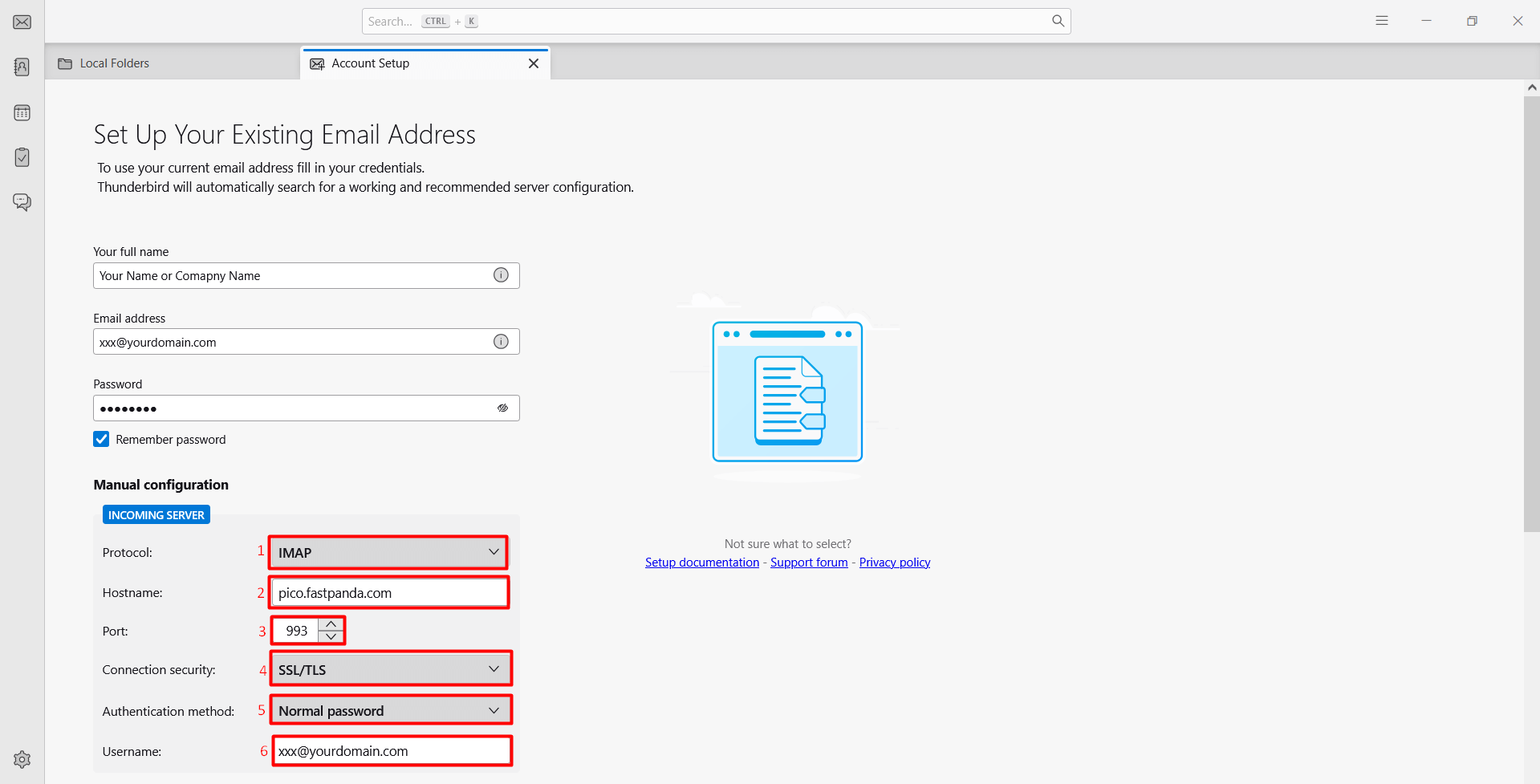The height and width of the screenshot is (784, 1540).
Task: Open the Chat sidebar icon
Action: tap(22, 202)
